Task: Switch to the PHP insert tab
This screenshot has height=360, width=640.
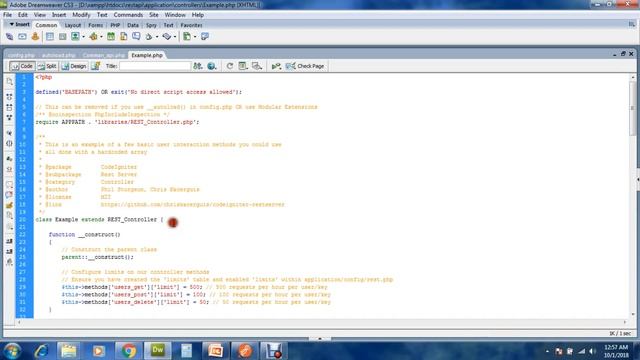Action: [x=115, y=25]
